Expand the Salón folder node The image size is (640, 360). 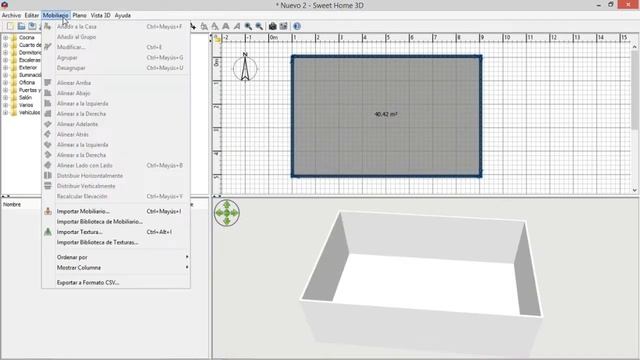[5, 98]
